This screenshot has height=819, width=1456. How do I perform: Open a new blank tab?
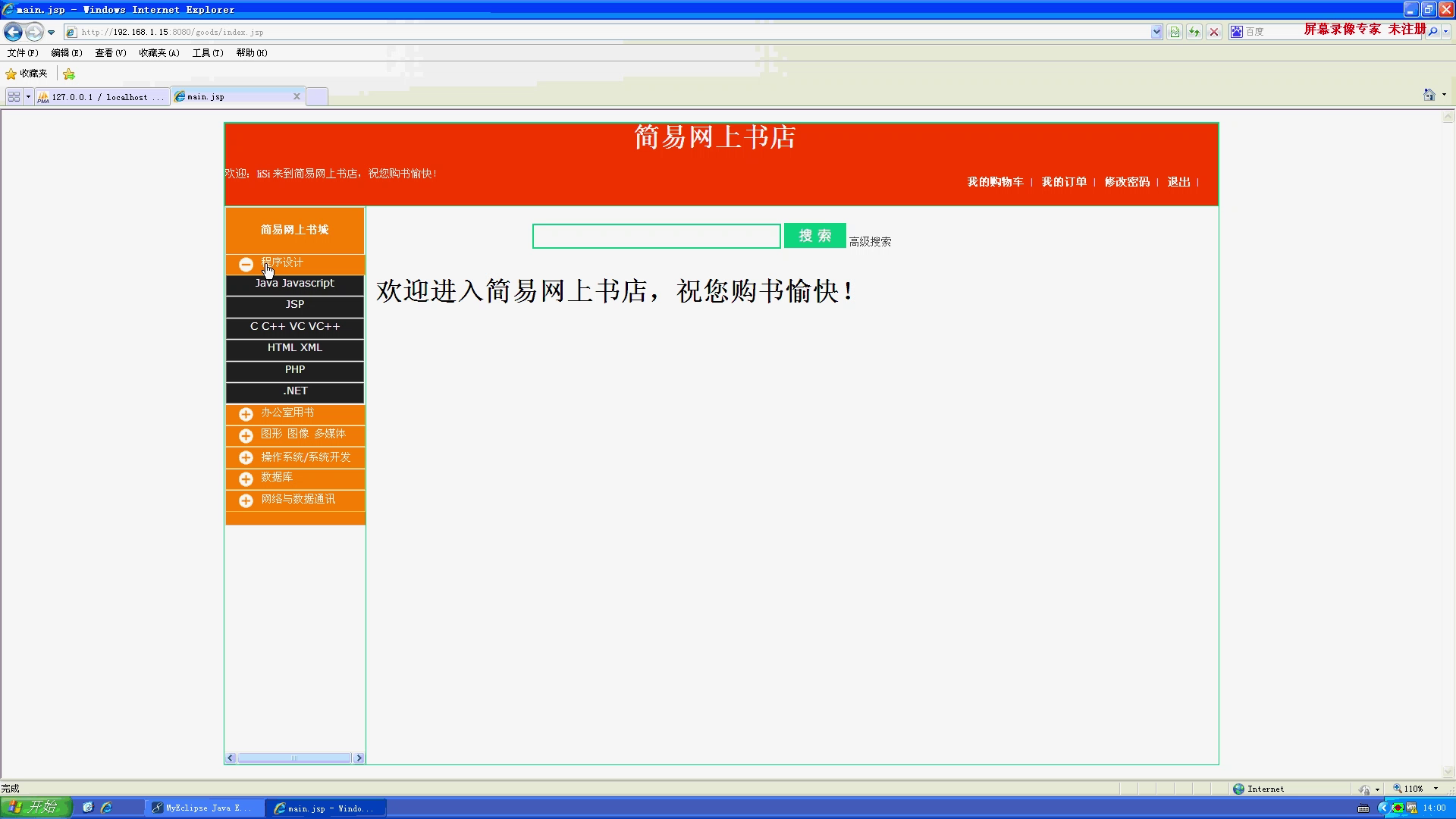[317, 97]
